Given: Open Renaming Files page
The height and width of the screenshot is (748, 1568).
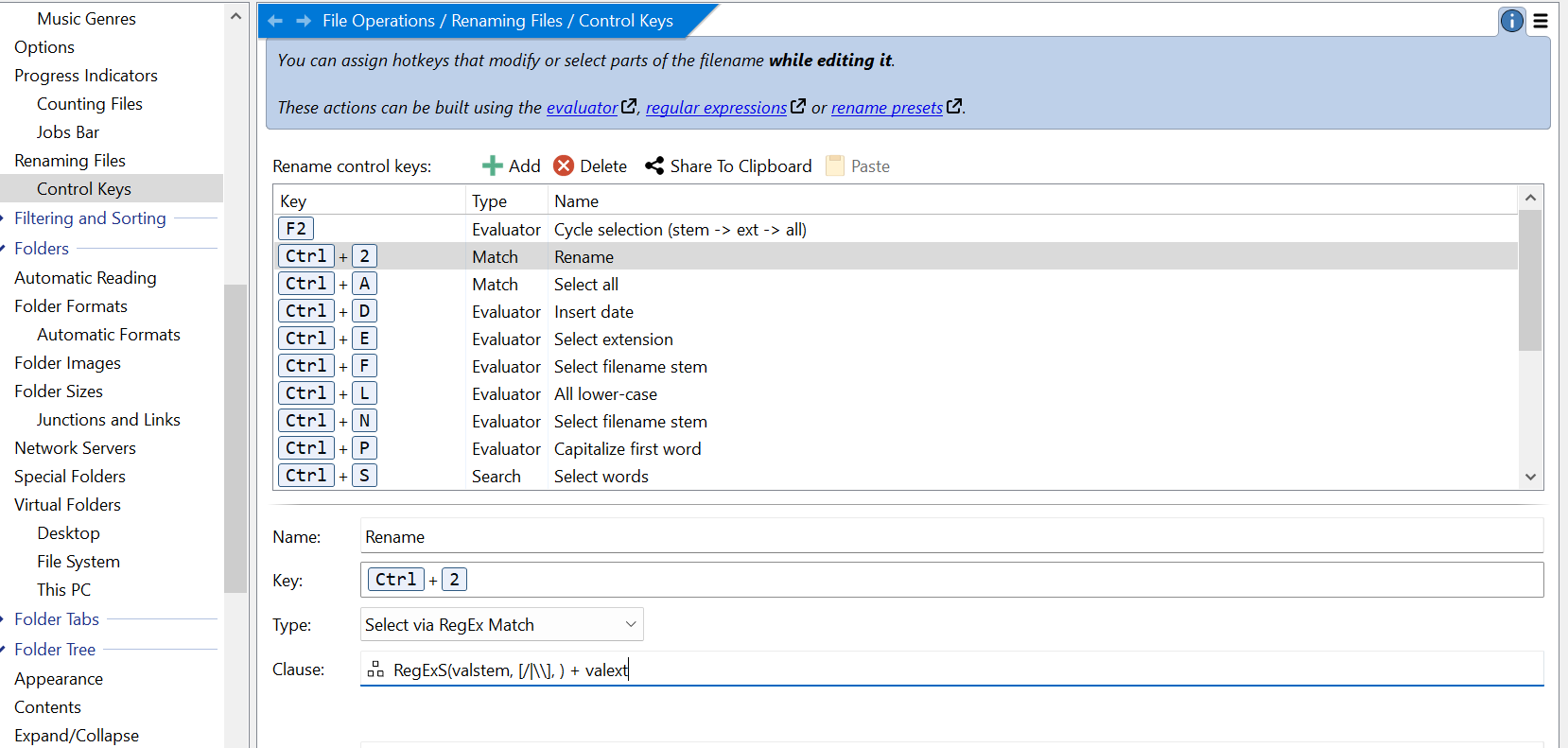Looking at the screenshot, I should 70,161.
